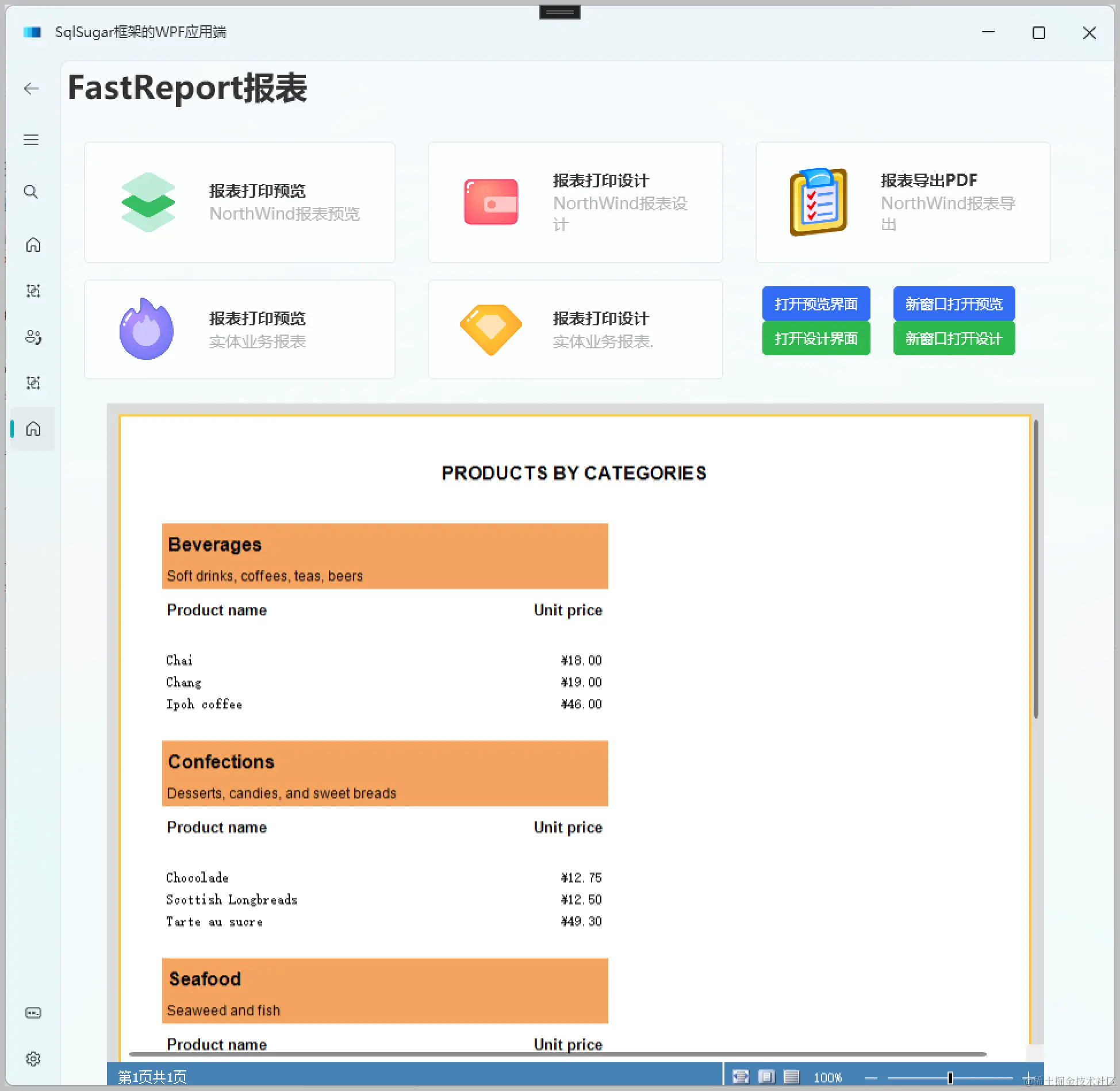
Task: Click the Scottish Longbreads product name
Action: 231,899
